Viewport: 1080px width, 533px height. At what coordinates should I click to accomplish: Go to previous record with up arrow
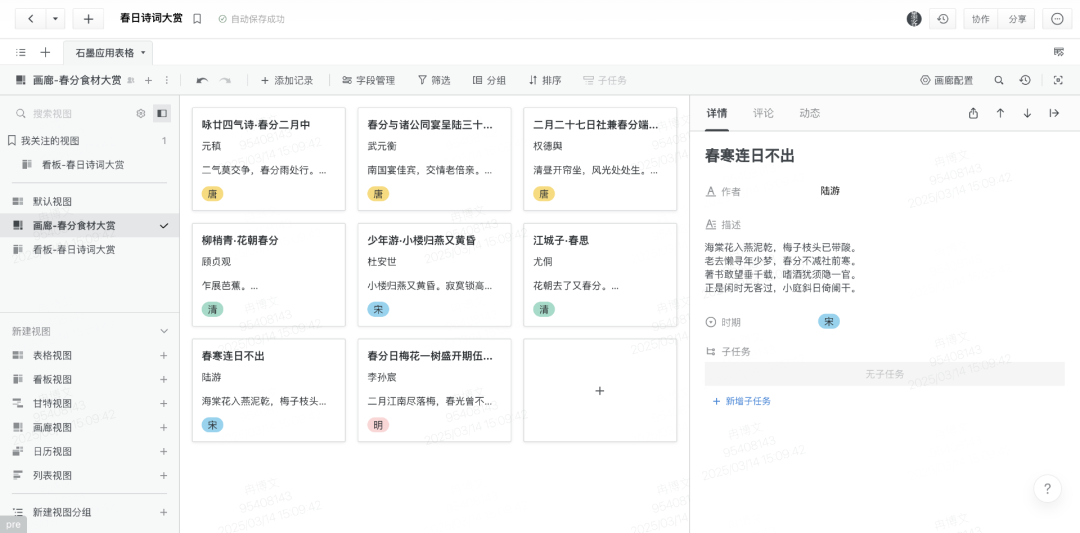tap(1000, 113)
